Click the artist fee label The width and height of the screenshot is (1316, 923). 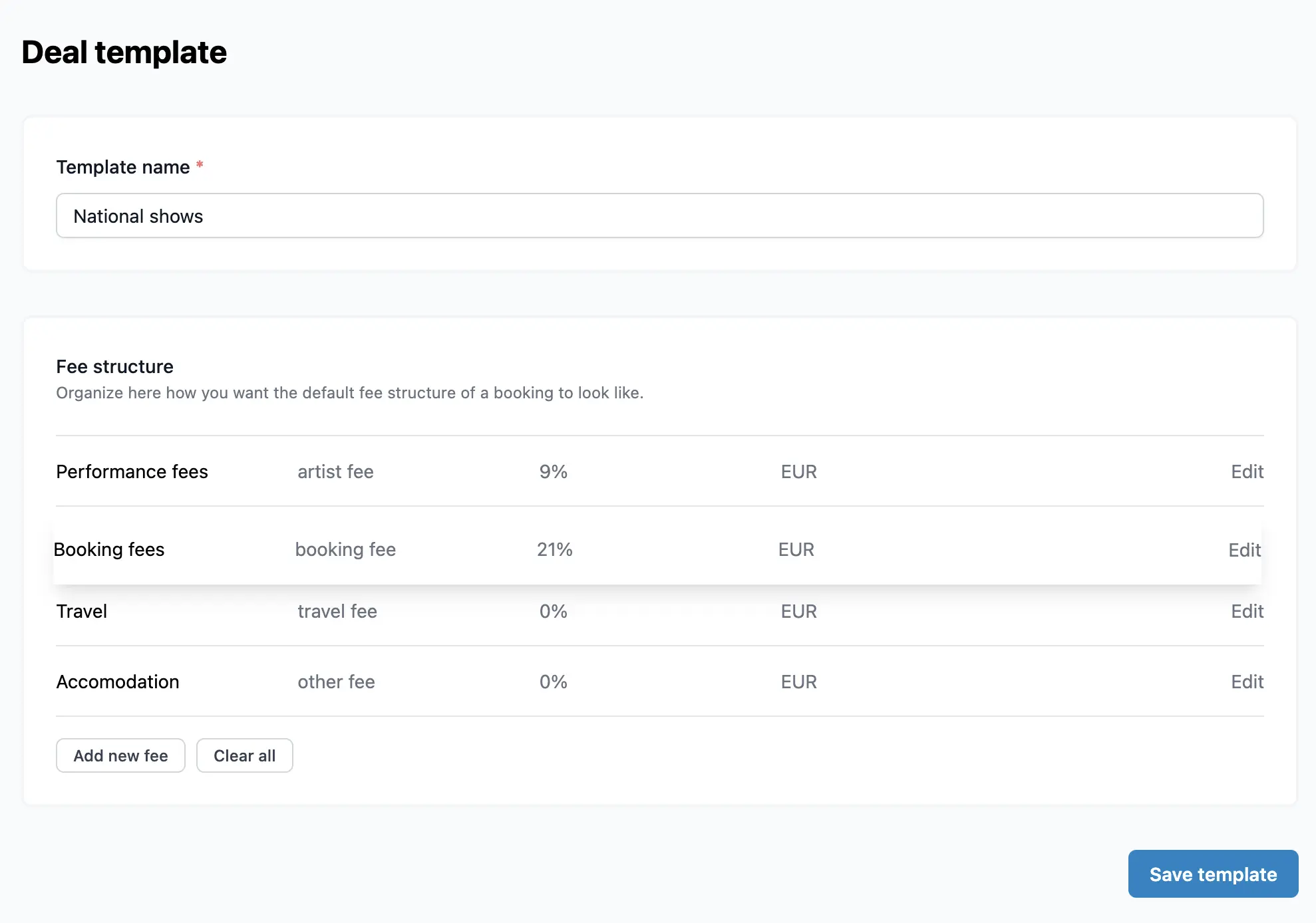click(335, 471)
